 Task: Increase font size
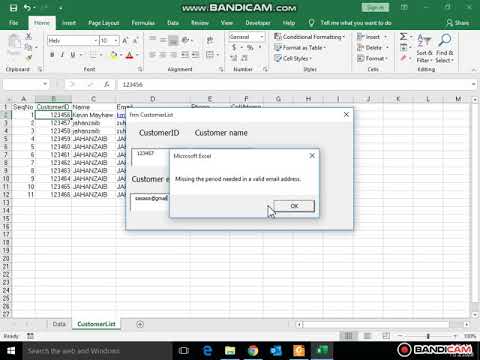[125, 41]
